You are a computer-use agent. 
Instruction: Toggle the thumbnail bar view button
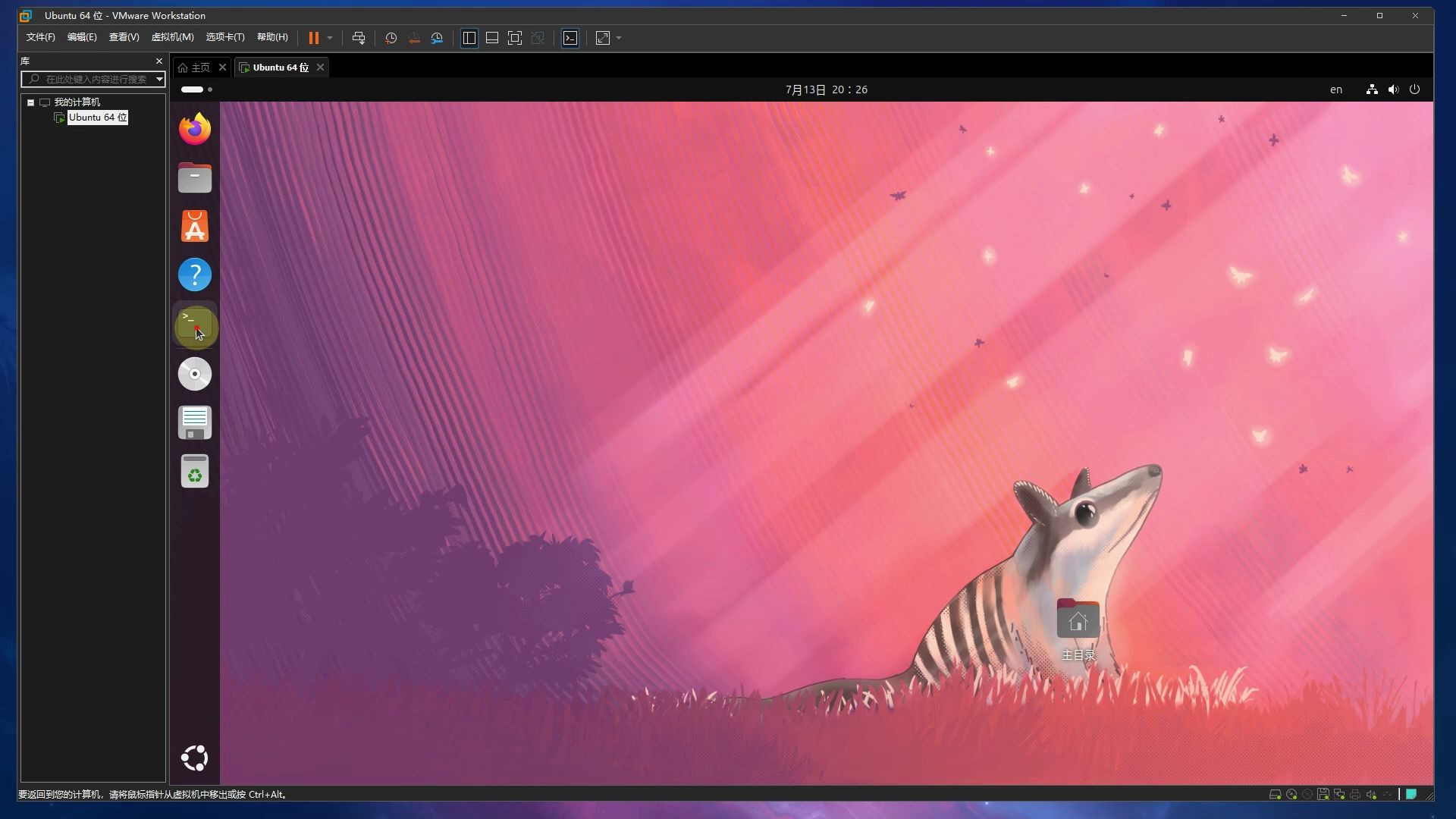point(492,38)
